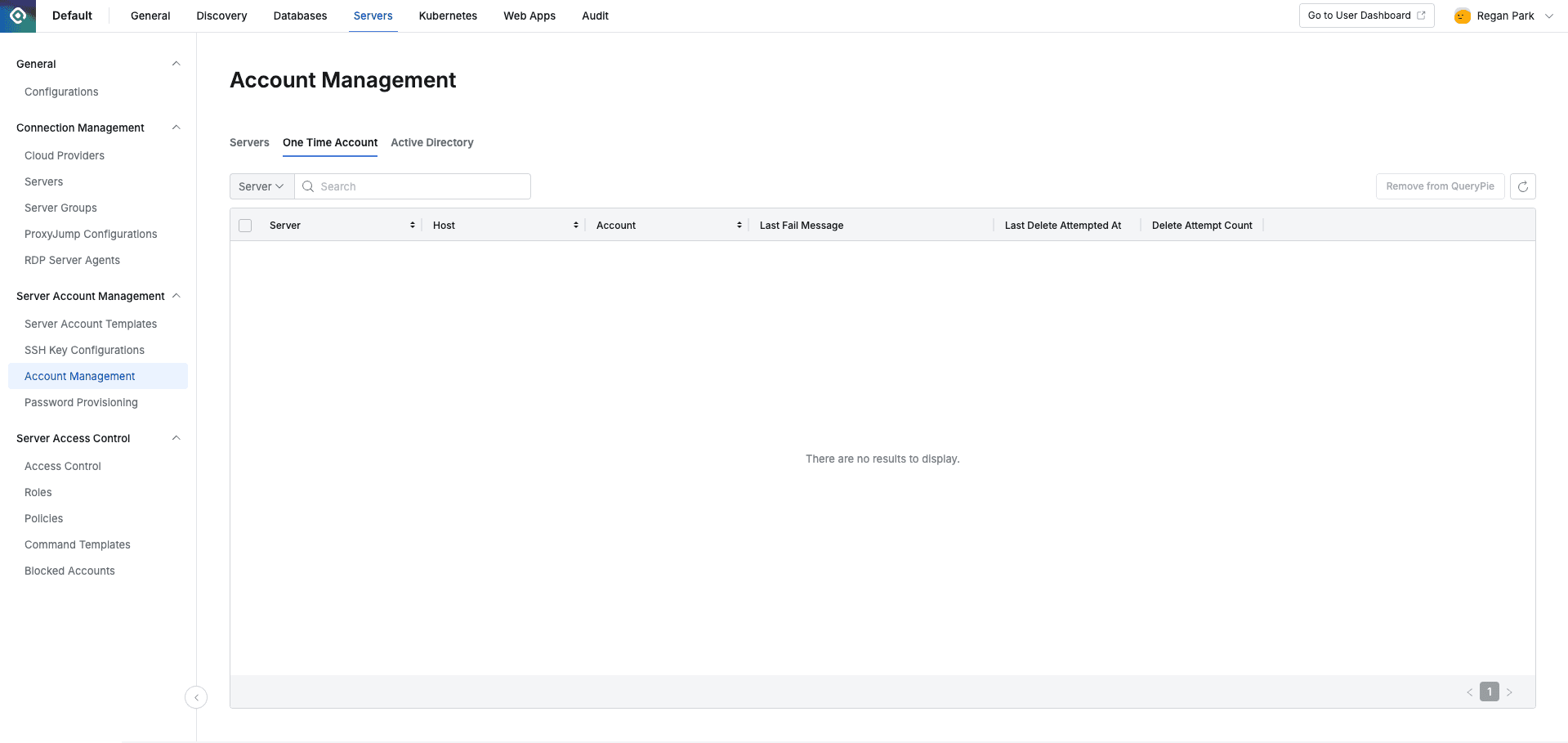Open the Server filter dropdown

coord(261,186)
